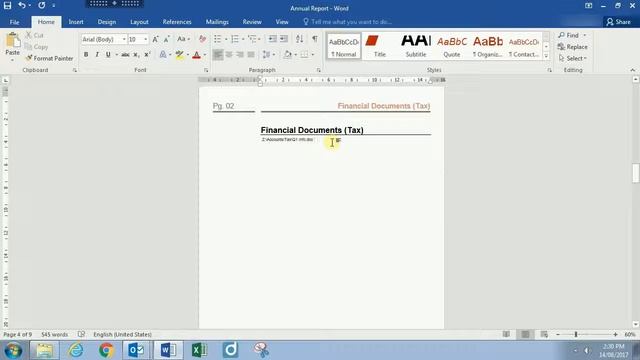Center-align the paragraph

pyautogui.click(x=229, y=55)
